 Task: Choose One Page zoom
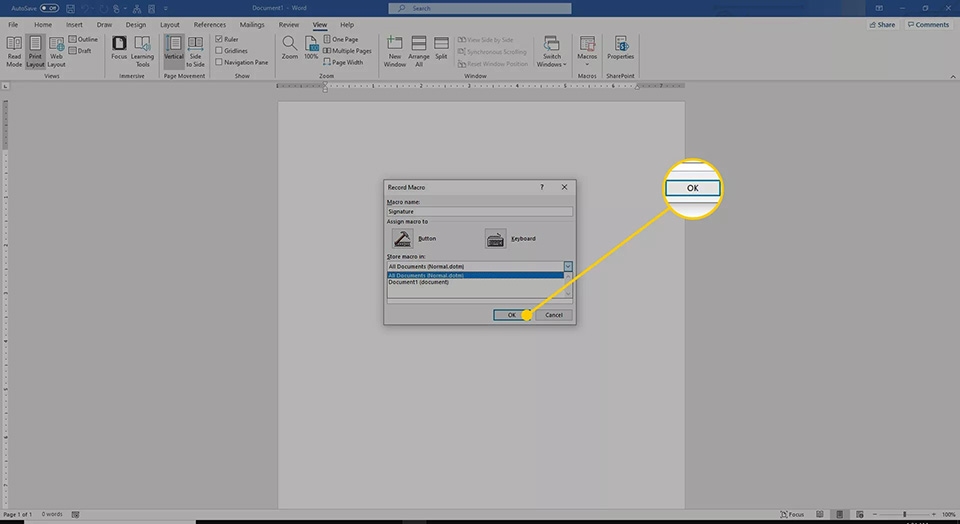coord(340,39)
